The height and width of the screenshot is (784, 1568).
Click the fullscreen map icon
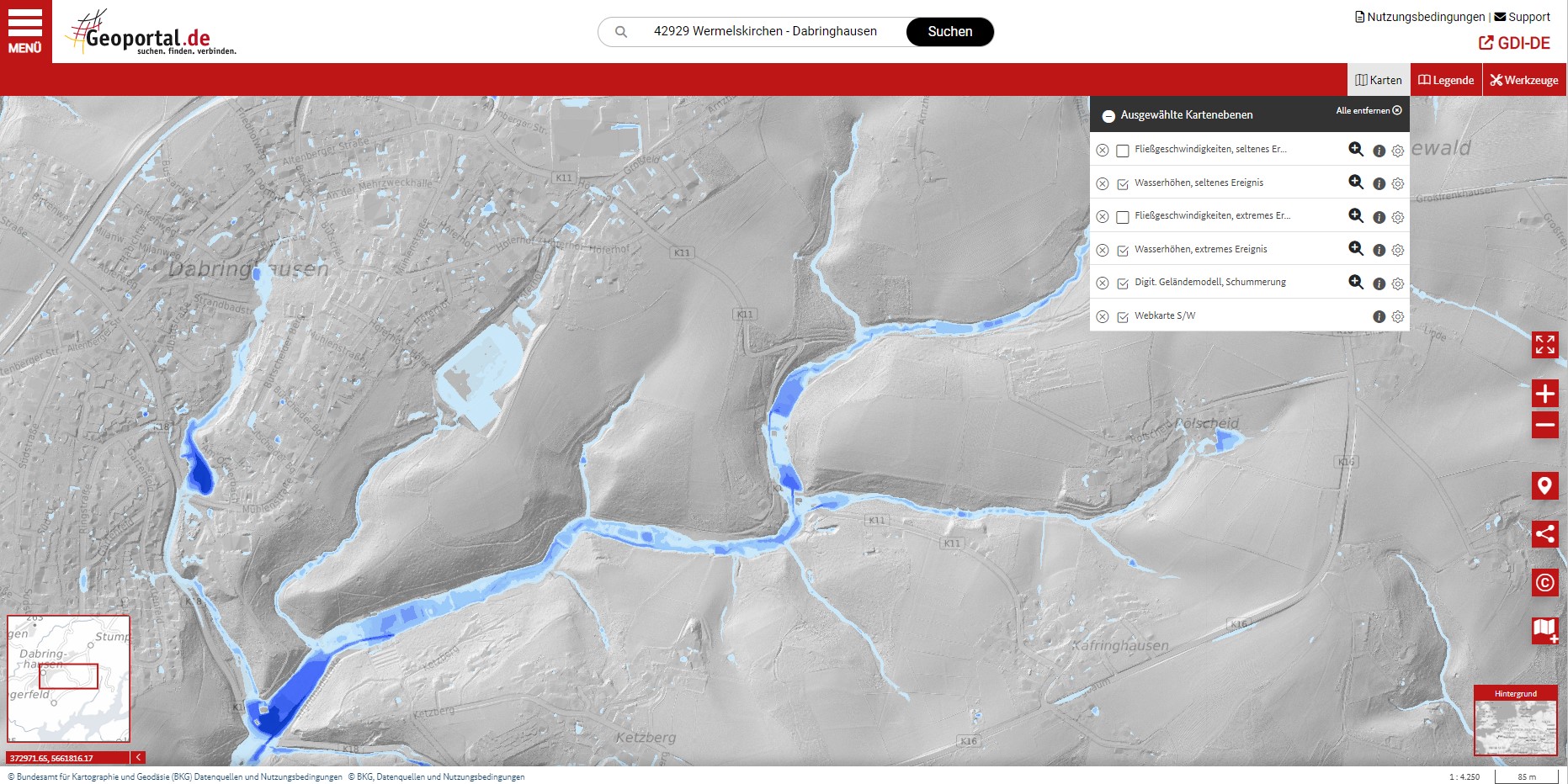(x=1544, y=345)
